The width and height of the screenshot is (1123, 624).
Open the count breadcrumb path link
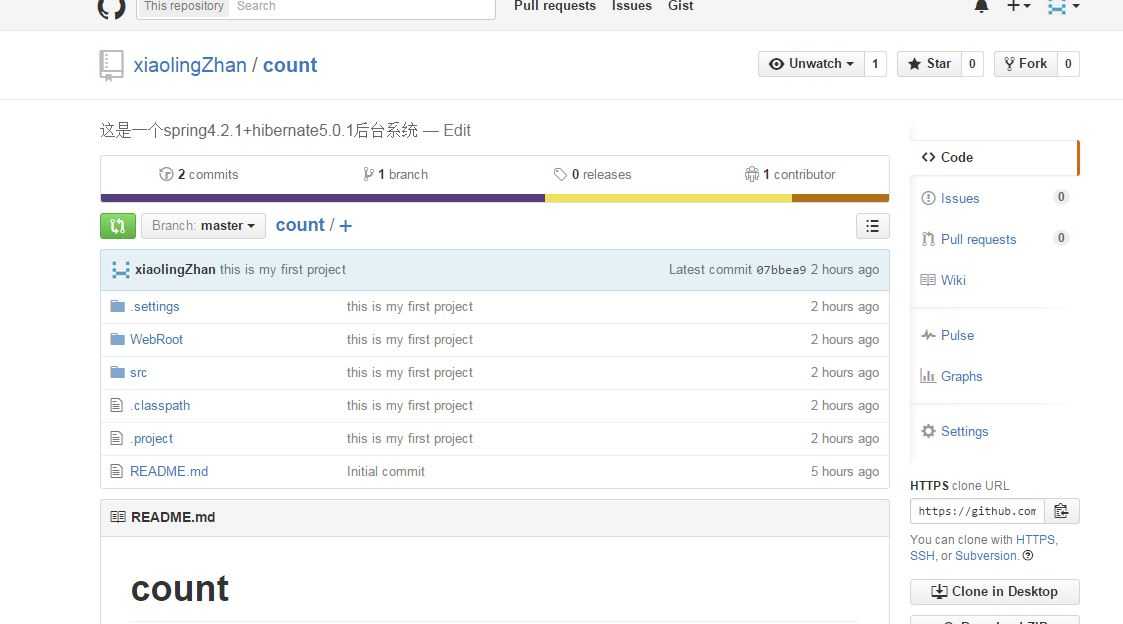tap(300, 226)
